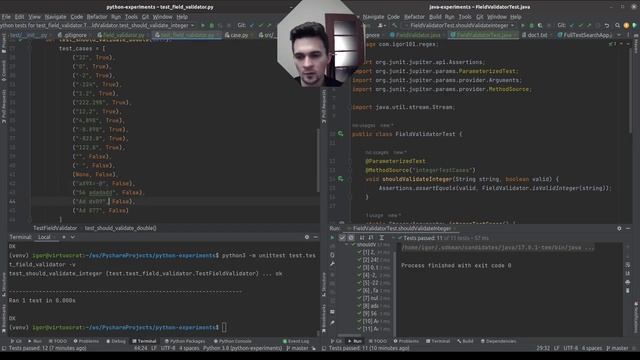This screenshot has height=360, width=640.
Task: Open the Run panel settings gear
Action: pos(619,229)
